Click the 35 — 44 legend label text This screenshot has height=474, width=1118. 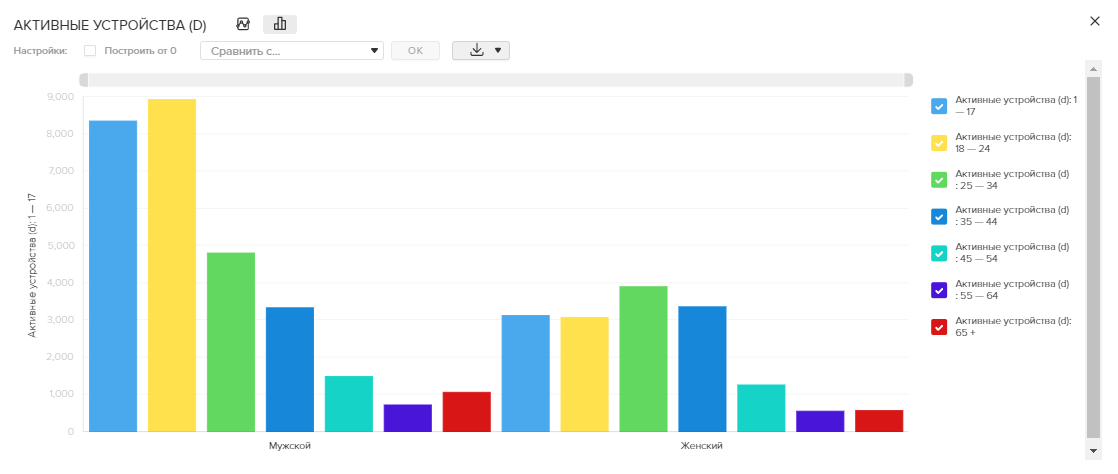click(x=1012, y=216)
